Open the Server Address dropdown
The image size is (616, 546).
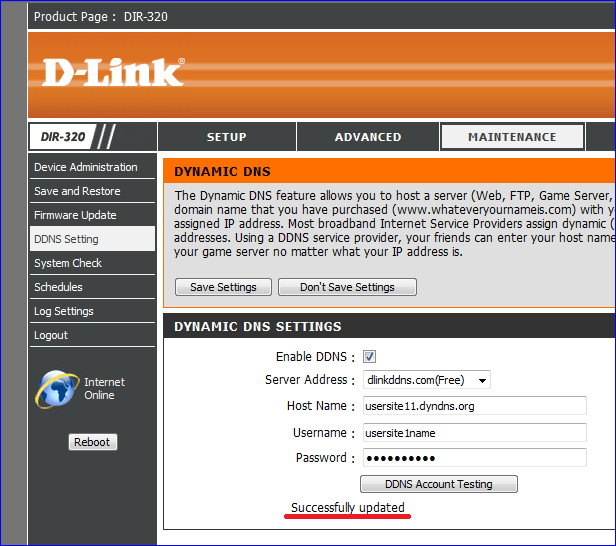(427, 380)
